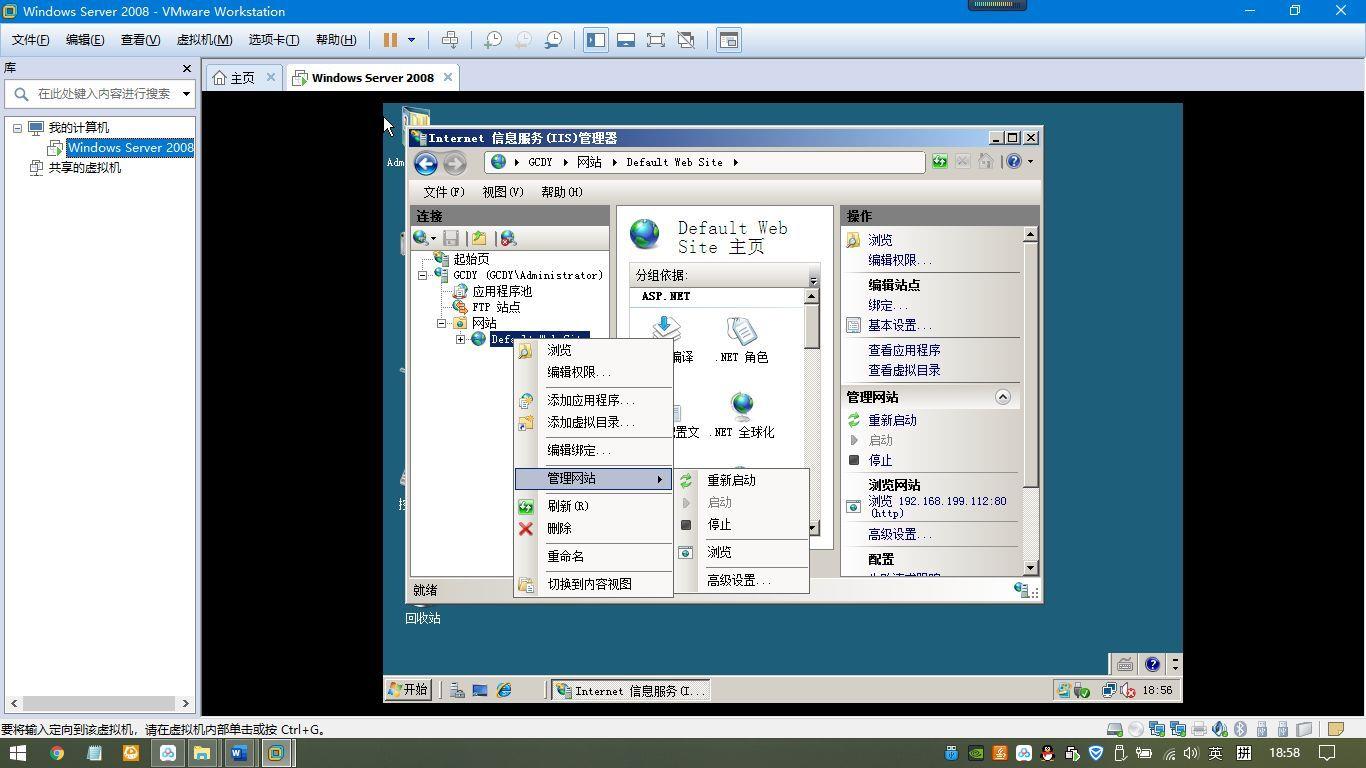Viewport: 1366px width, 768px height.
Task: Click library horizontal scrollbar right arrow
Action: coord(185,703)
